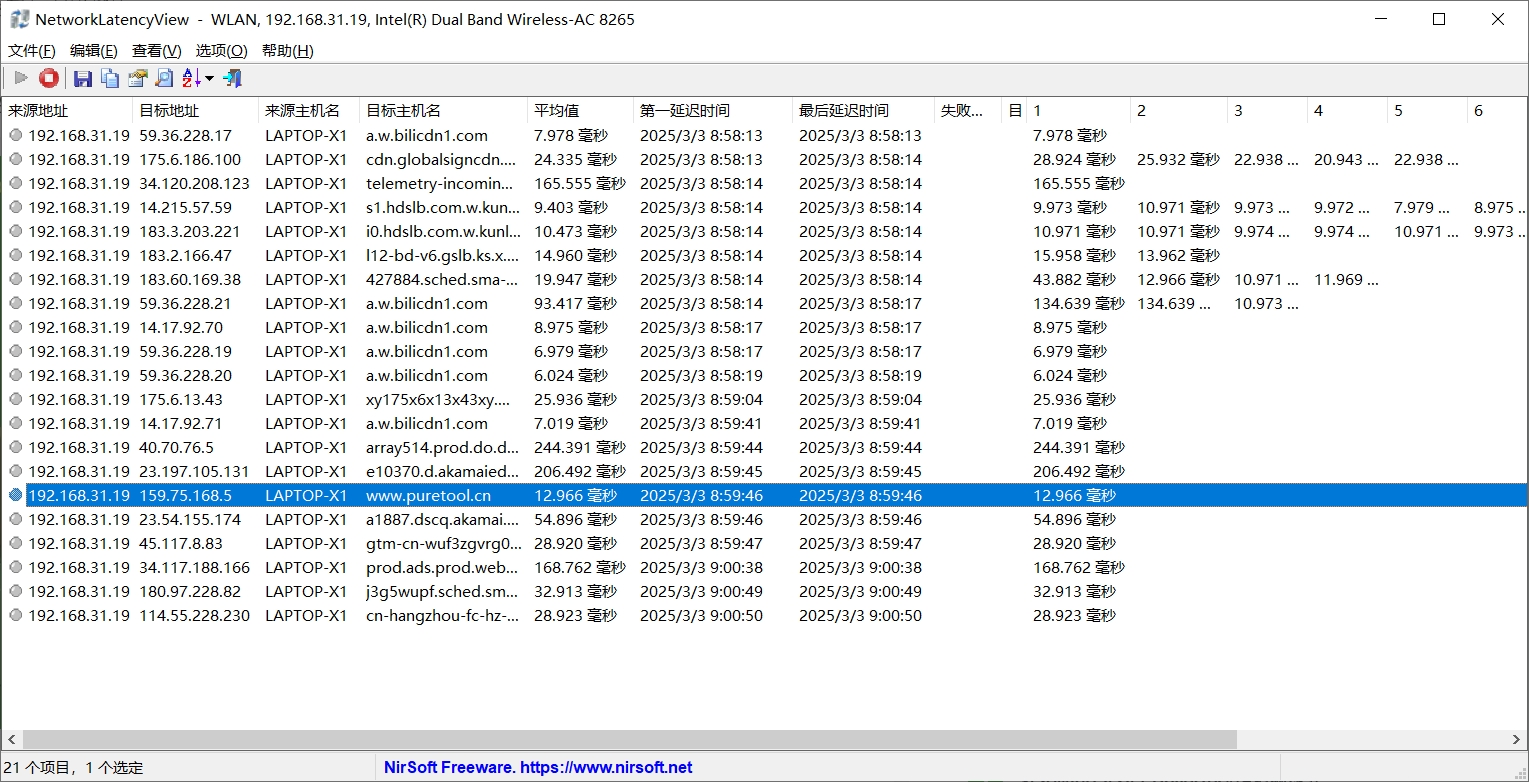
Task: Open Properties using the properties icon
Action: point(137,77)
